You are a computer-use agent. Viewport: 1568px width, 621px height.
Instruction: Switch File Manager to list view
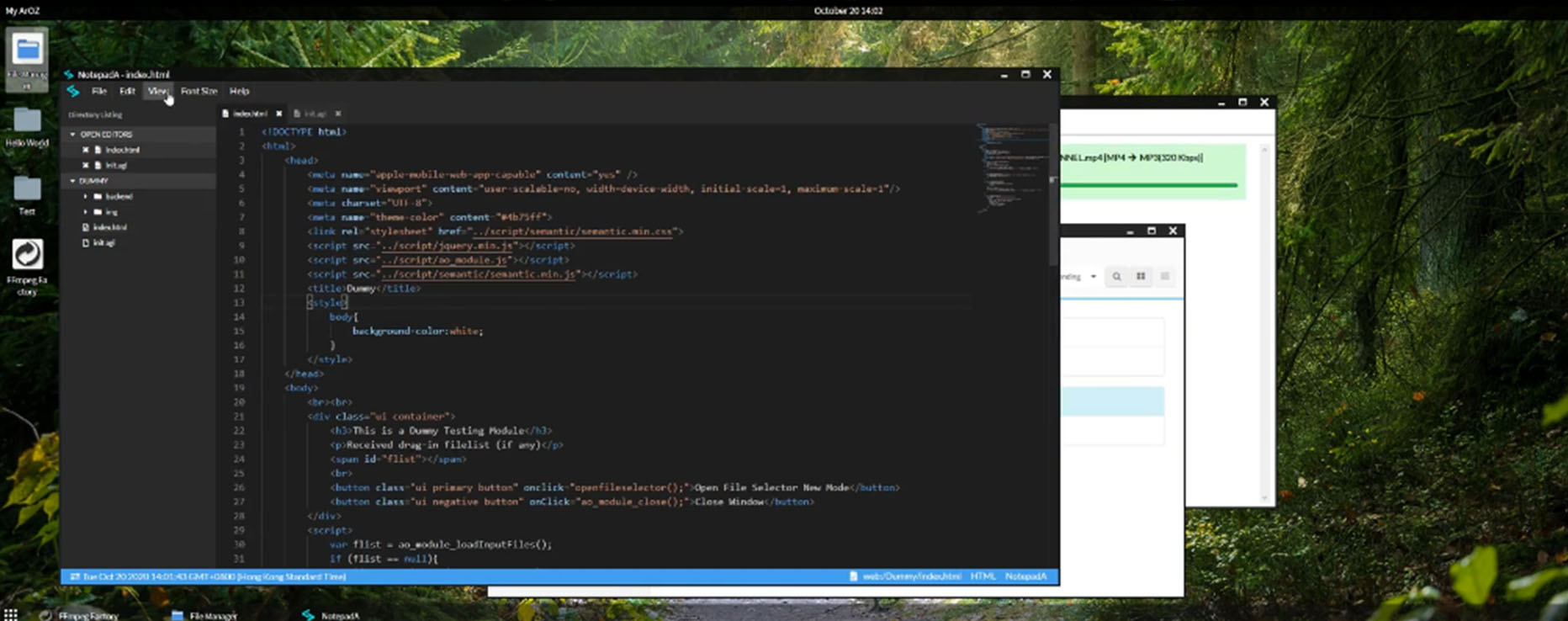1165,276
